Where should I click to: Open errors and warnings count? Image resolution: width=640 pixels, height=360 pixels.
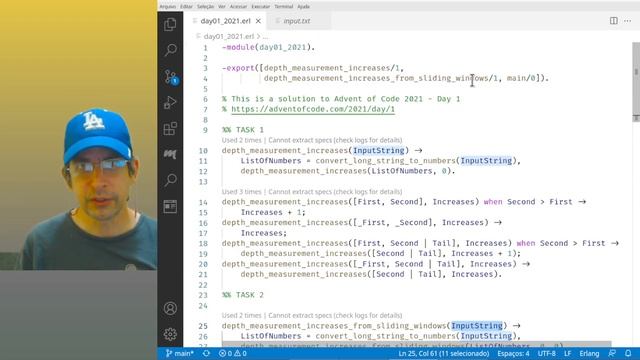233,353
